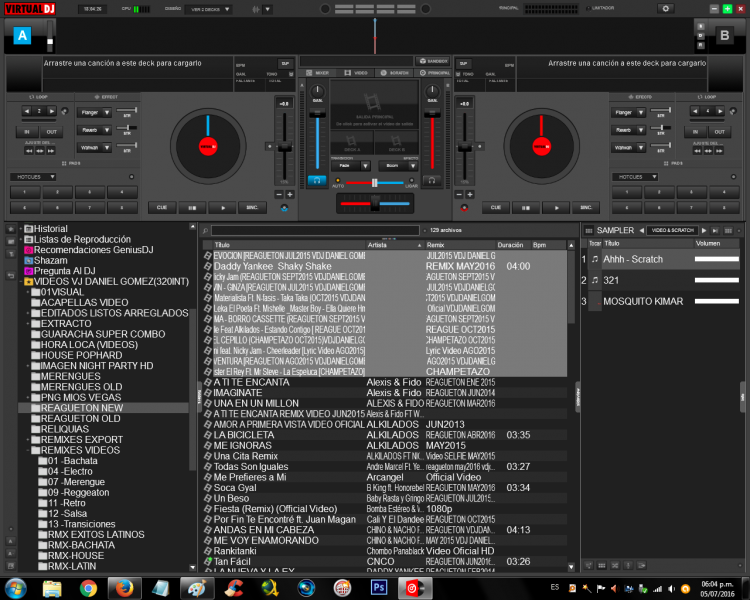Open HOTCUES pads dropdown on deck A

[x=33, y=177]
